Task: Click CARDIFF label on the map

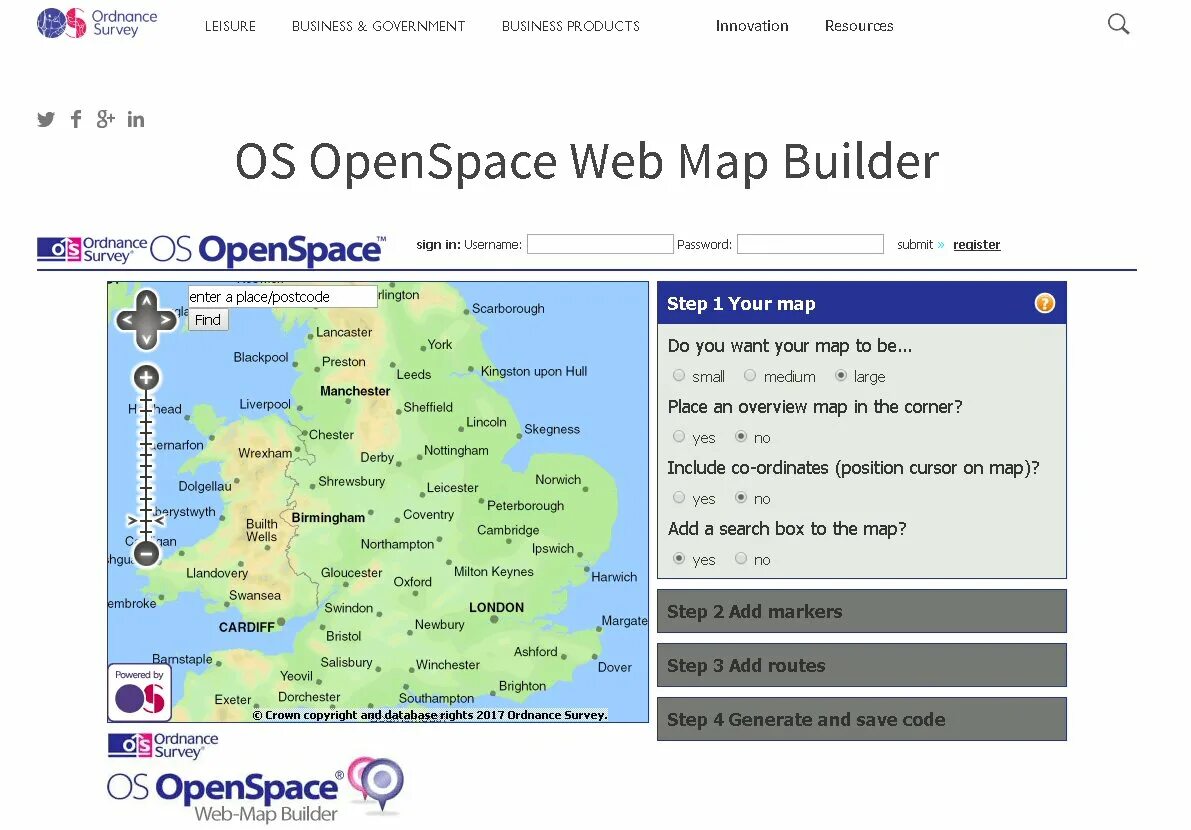Action: click(x=247, y=627)
